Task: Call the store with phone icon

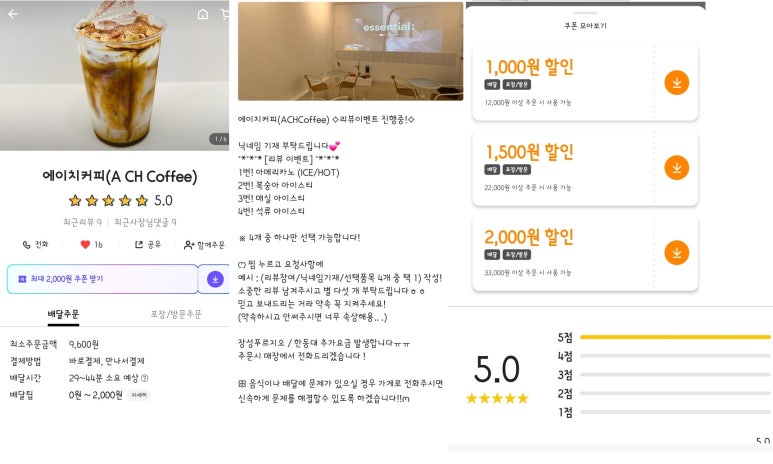Action: click(x=35, y=245)
